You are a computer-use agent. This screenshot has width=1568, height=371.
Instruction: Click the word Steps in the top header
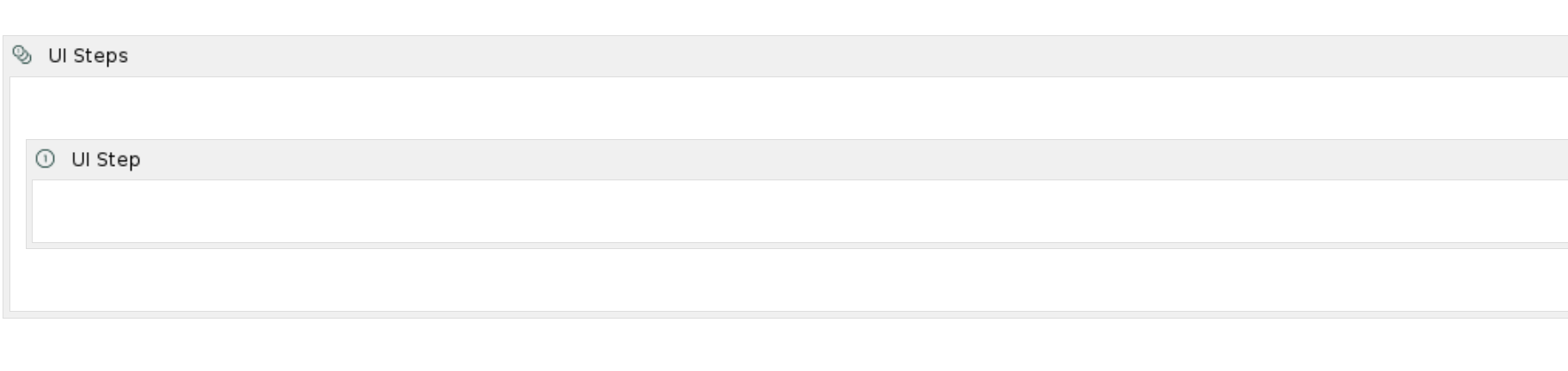pos(101,56)
